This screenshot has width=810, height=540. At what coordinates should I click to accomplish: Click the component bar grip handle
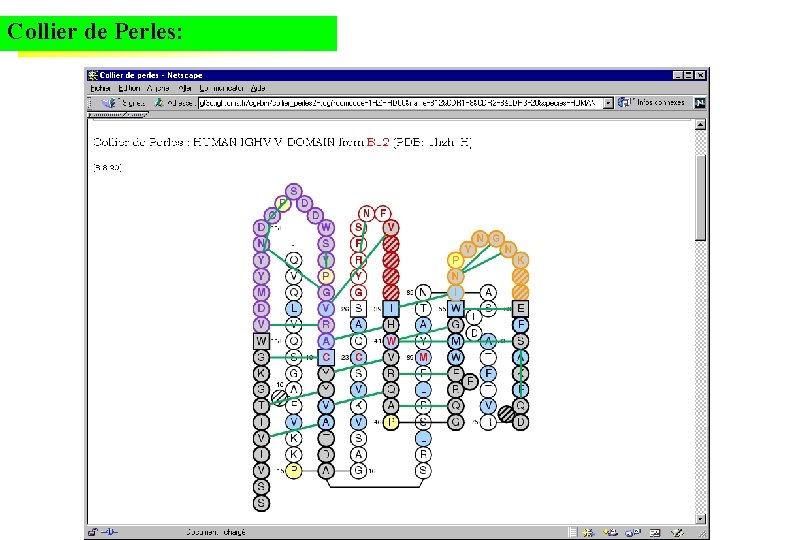pos(572,532)
